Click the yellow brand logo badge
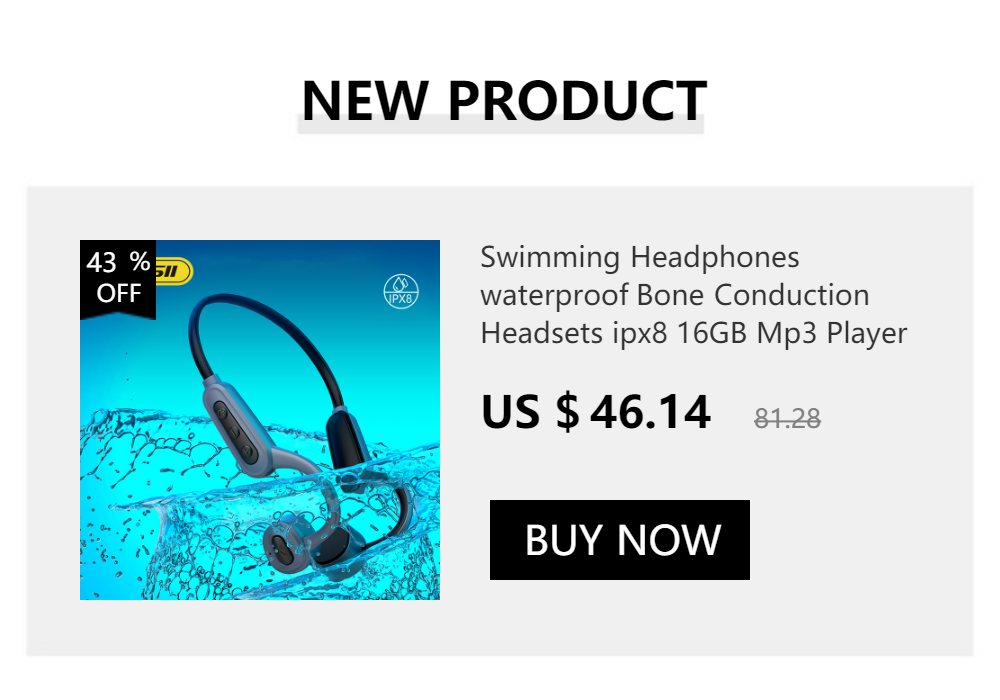The image size is (1000, 700). point(174,271)
